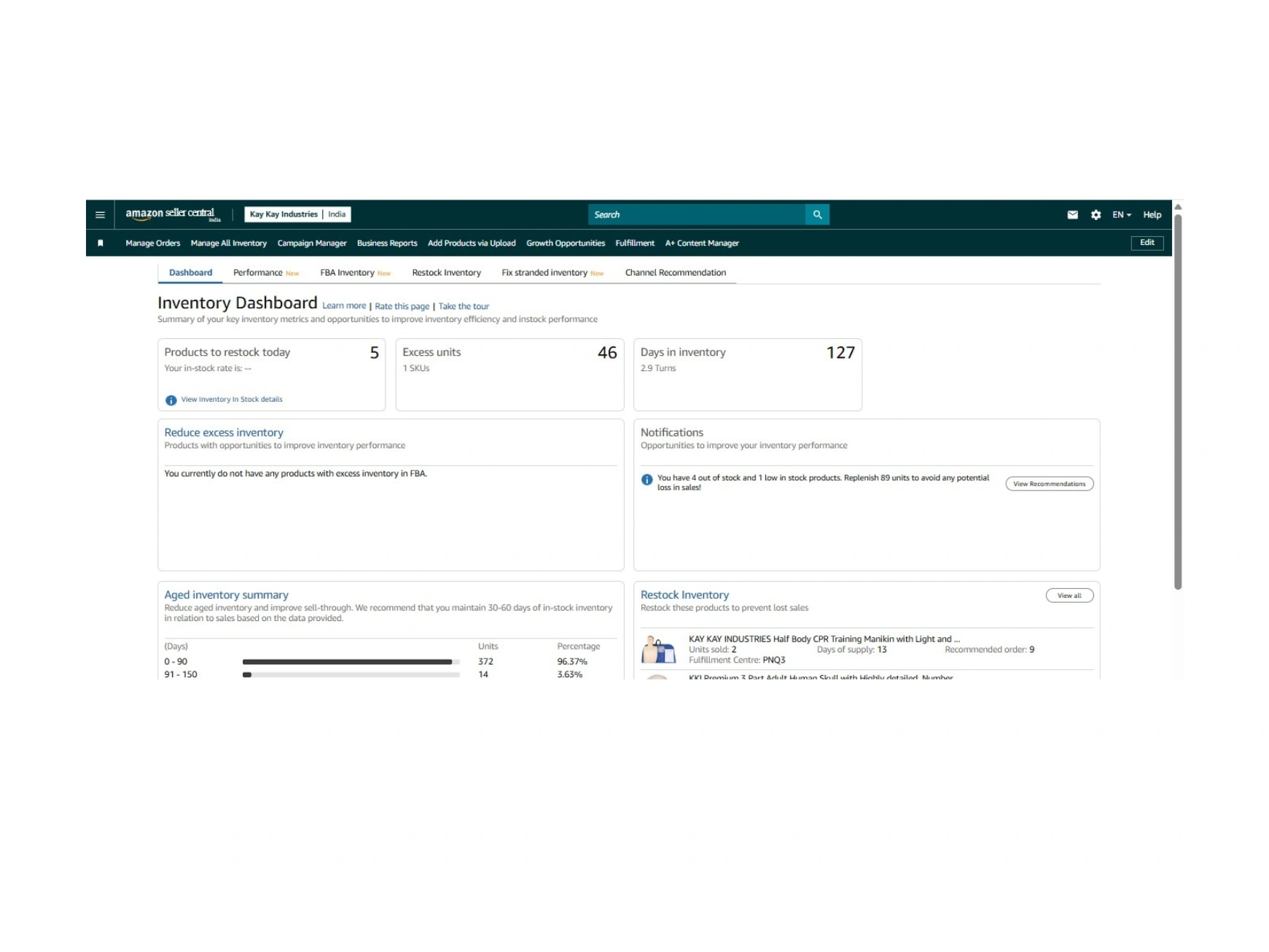Click the Rate this page link
The height and width of the screenshot is (952, 1269).
402,306
